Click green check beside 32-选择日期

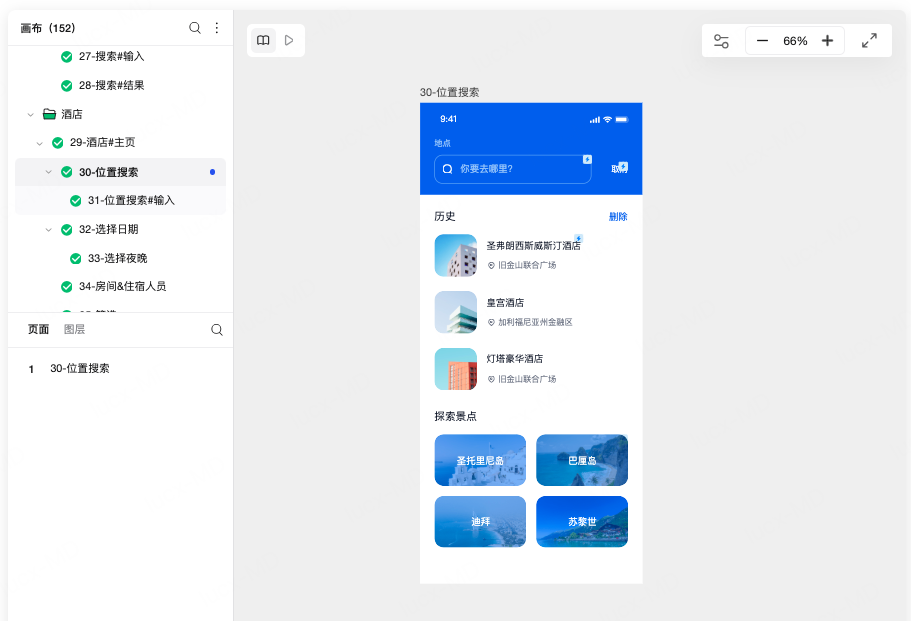click(67, 229)
